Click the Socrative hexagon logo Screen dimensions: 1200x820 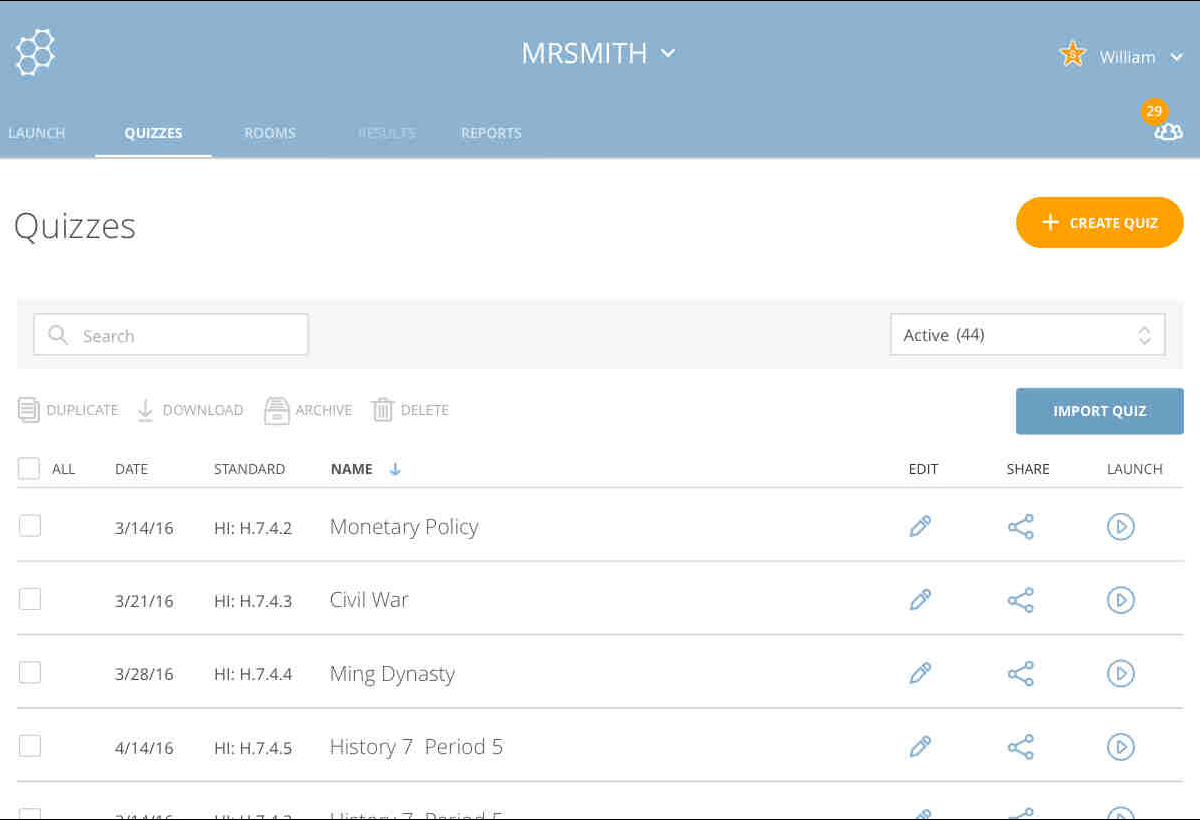tap(35, 52)
